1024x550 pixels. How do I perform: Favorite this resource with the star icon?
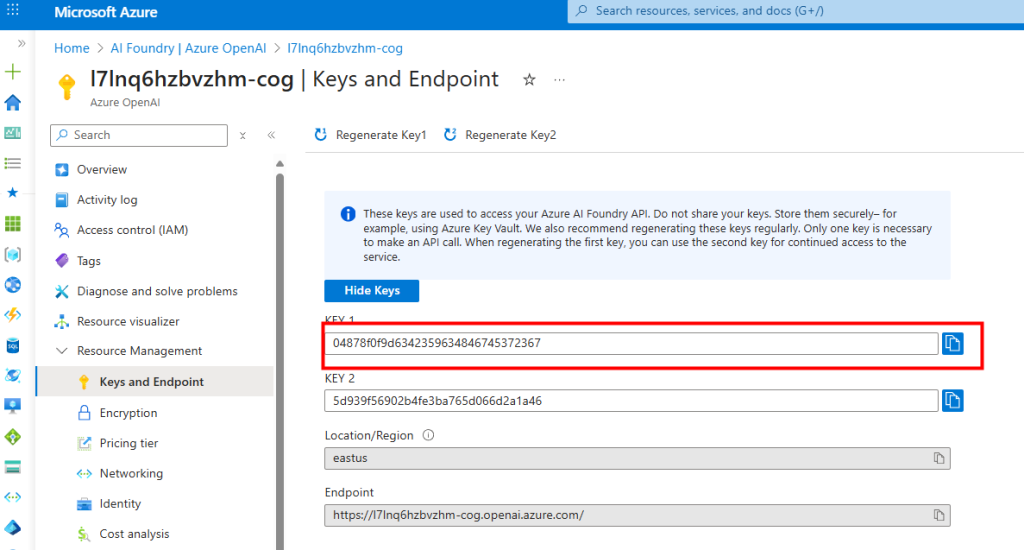(529, 80)
